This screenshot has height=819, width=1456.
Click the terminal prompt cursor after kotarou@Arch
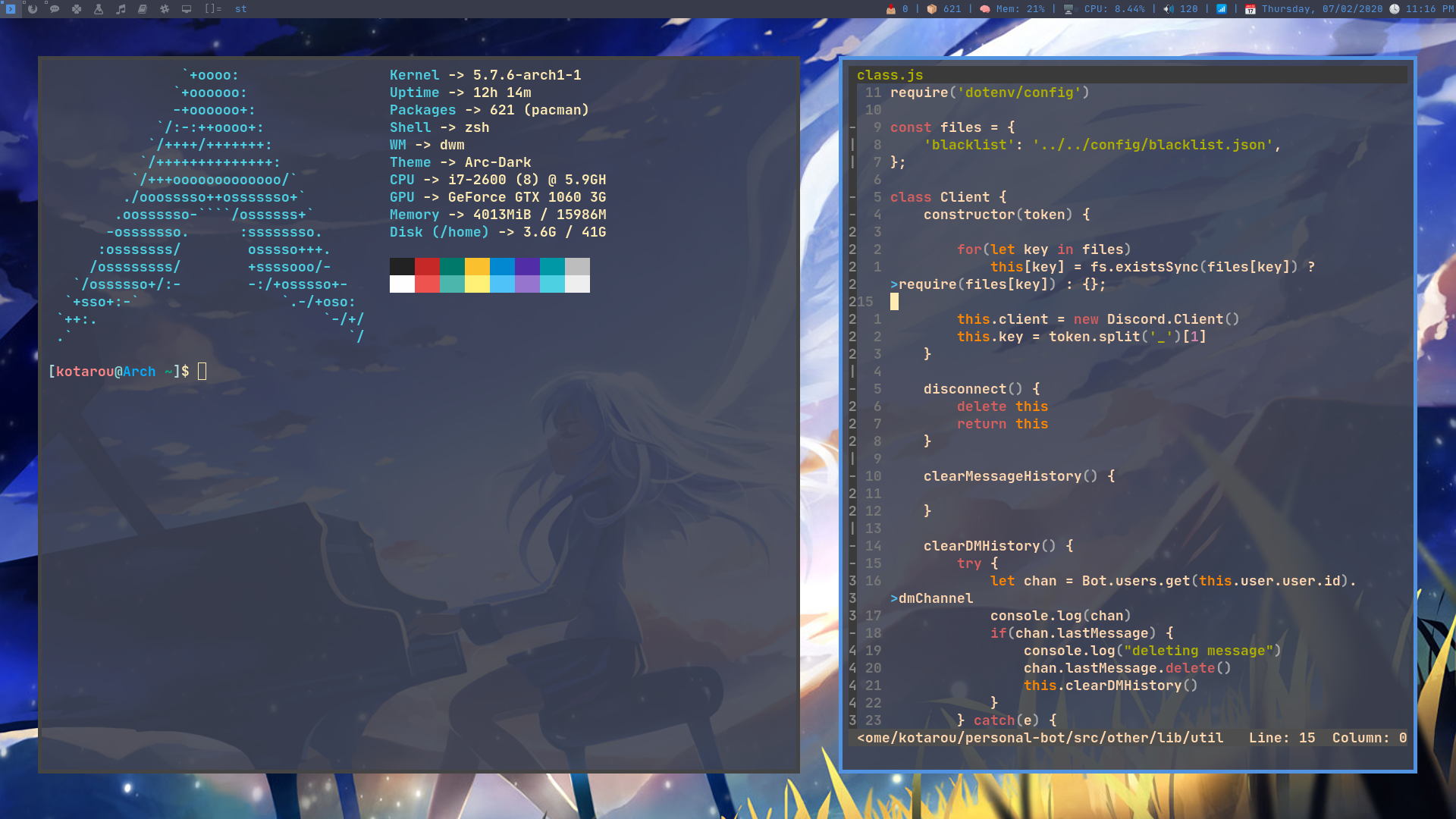point(202,372)
